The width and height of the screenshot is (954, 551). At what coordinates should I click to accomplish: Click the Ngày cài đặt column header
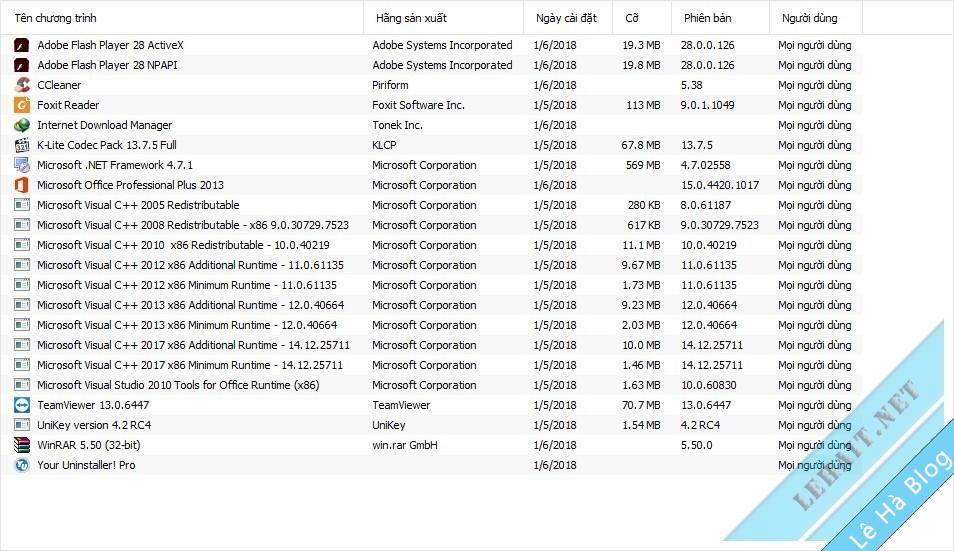click(x=568, y=18)
